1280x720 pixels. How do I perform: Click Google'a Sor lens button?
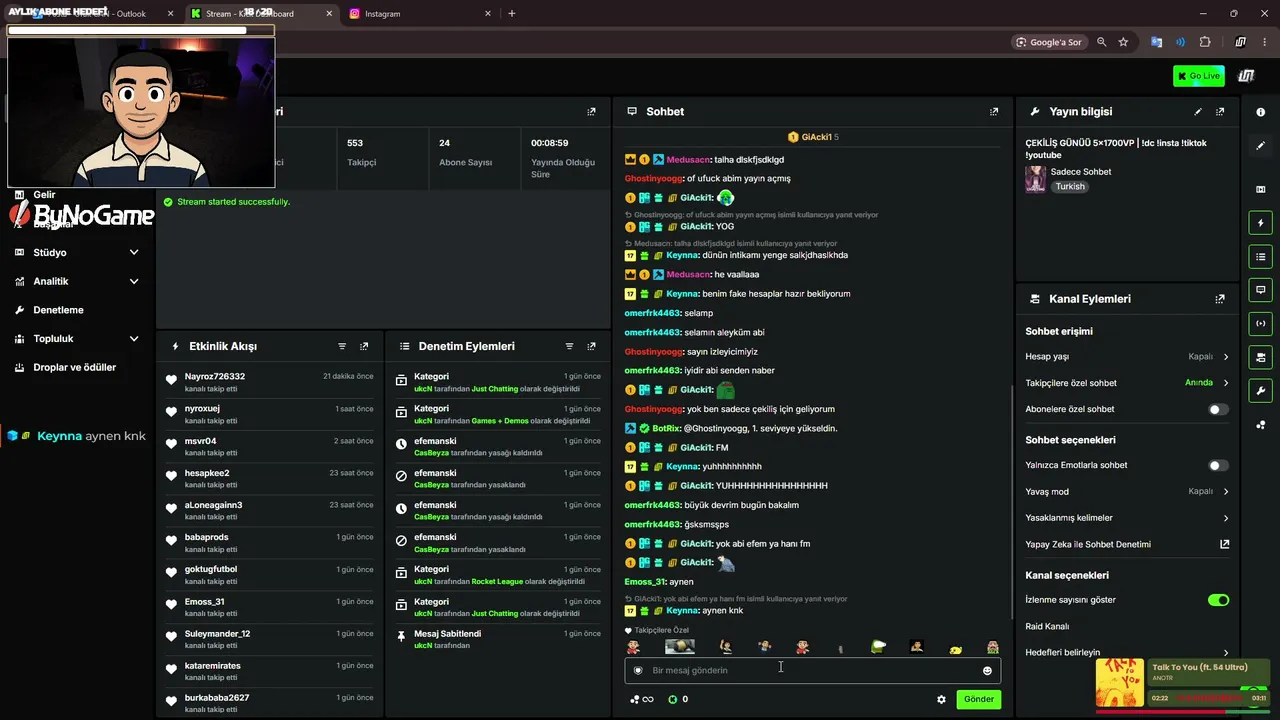click(x=1049, y=42)
